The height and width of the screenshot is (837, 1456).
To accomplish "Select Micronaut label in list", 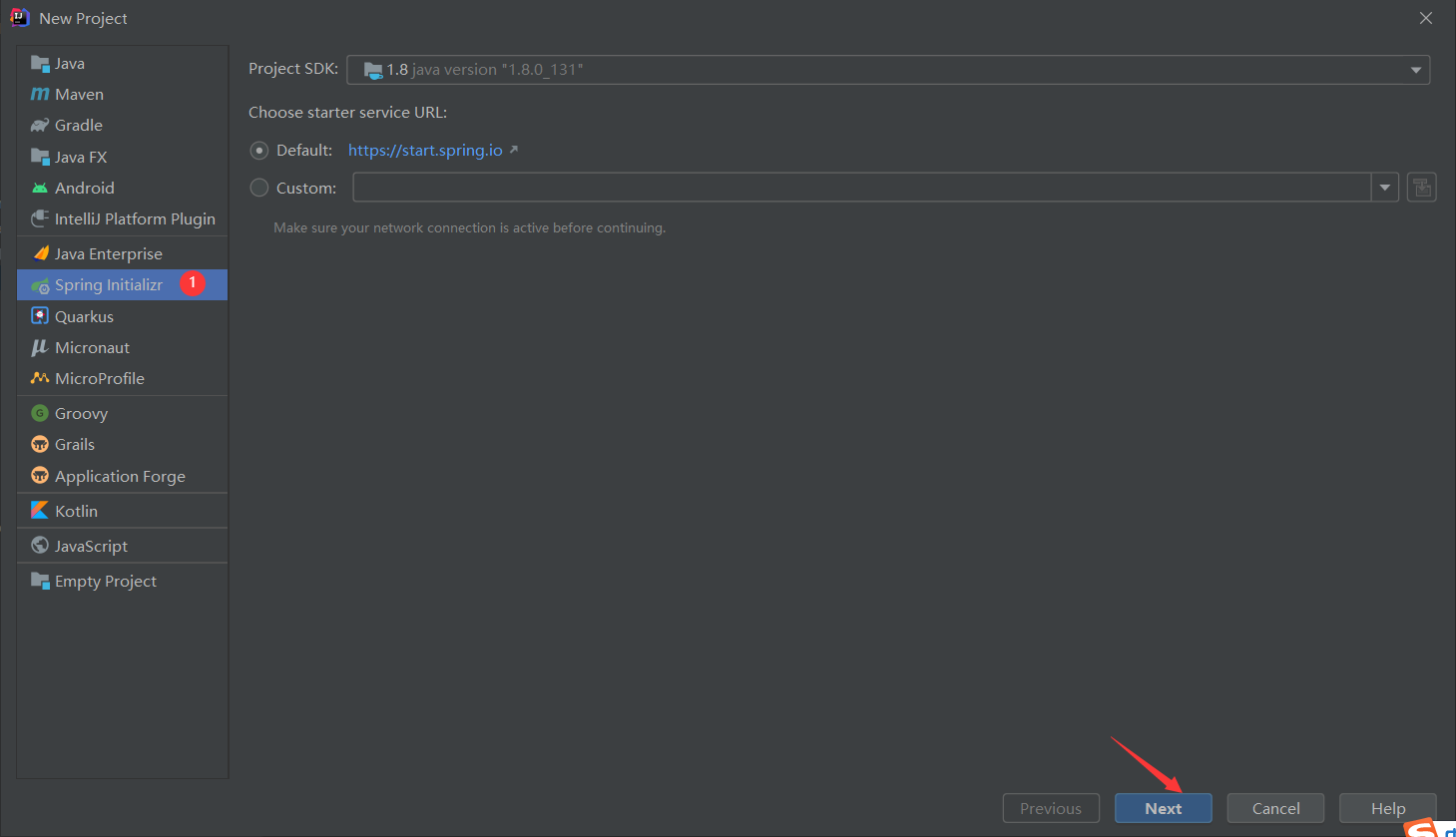I will tap(92, 348).
